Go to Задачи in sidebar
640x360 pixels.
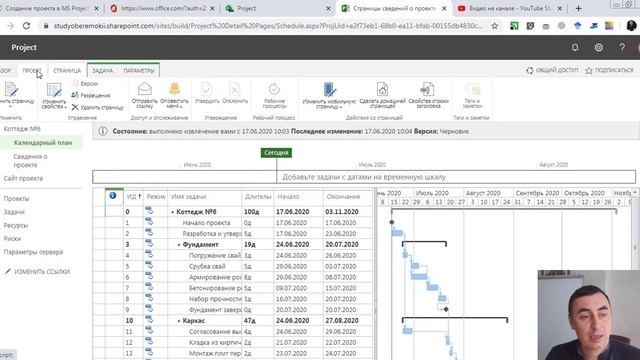click(14, 212)
